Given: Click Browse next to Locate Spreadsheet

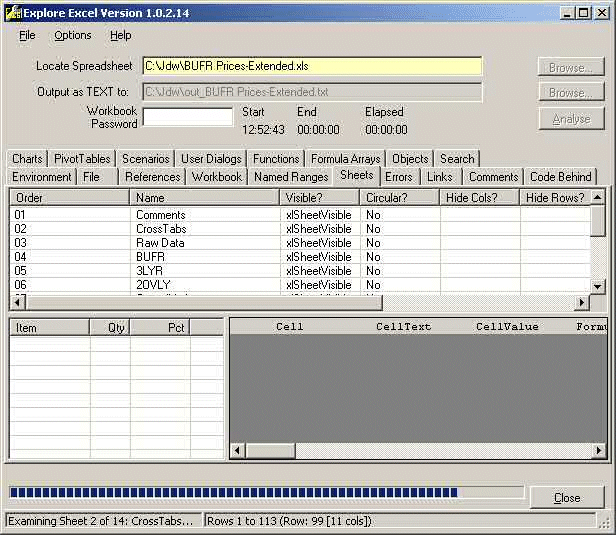Looking at the screenshot, I should [x=571, y=67].
